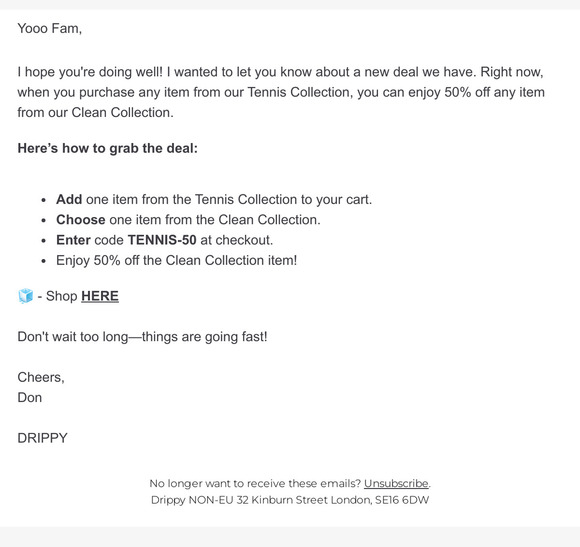Click the bold word 'Enter' in third bullet
The image size is (580, 547).
coord(73,240)
